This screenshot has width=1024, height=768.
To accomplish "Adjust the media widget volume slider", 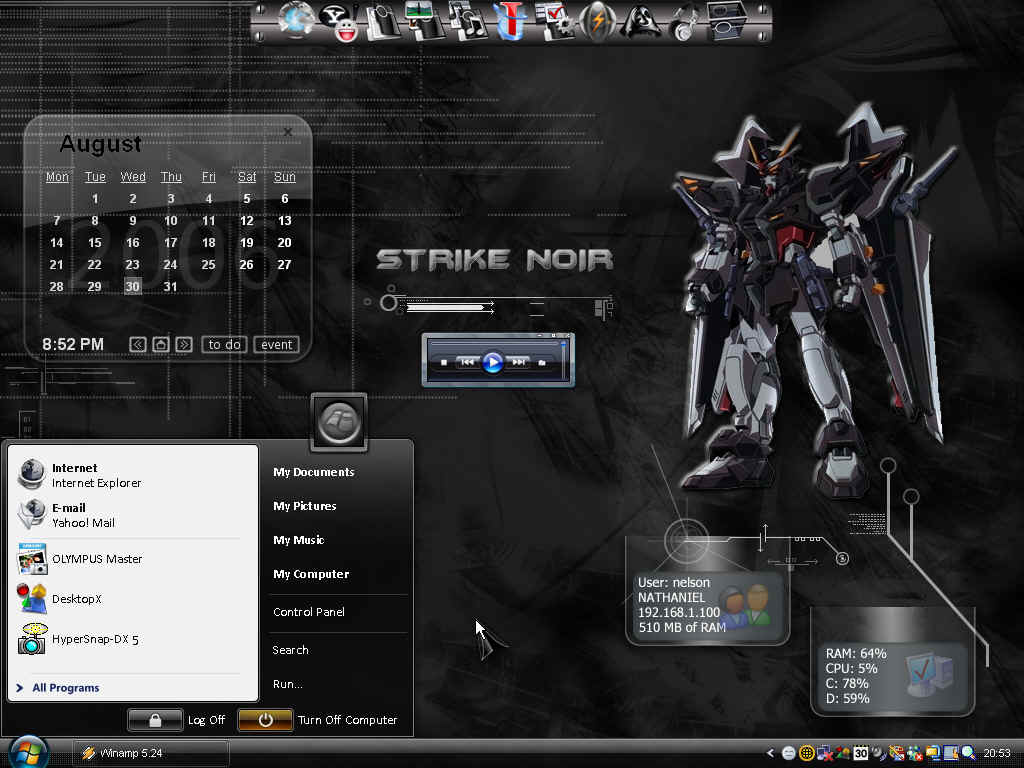I will tap(564, 359).
